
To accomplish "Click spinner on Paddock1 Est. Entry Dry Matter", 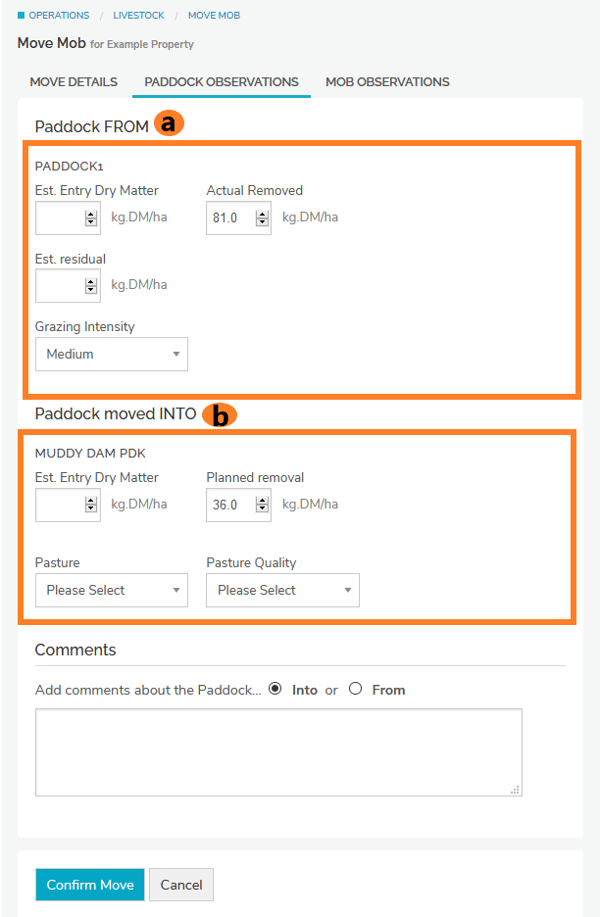I will click(91, 218).
